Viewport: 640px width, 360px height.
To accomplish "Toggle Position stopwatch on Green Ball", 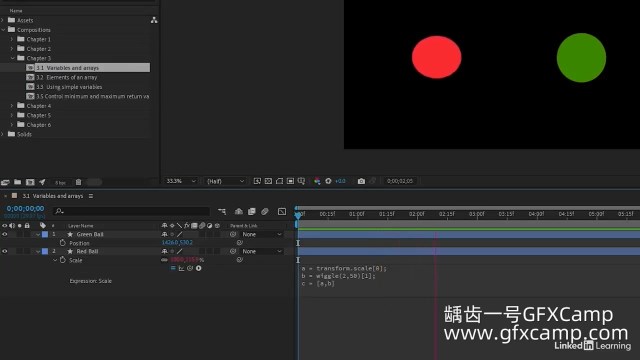I will (x=62, y=243).
